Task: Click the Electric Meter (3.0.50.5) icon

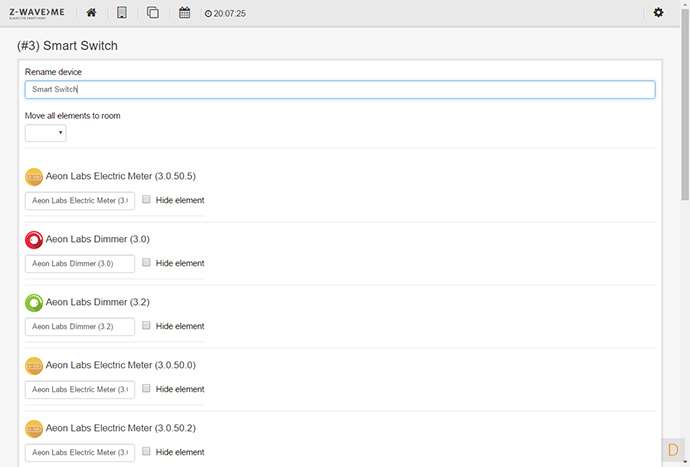Action: pyautogui.click(x=34, y=177)
